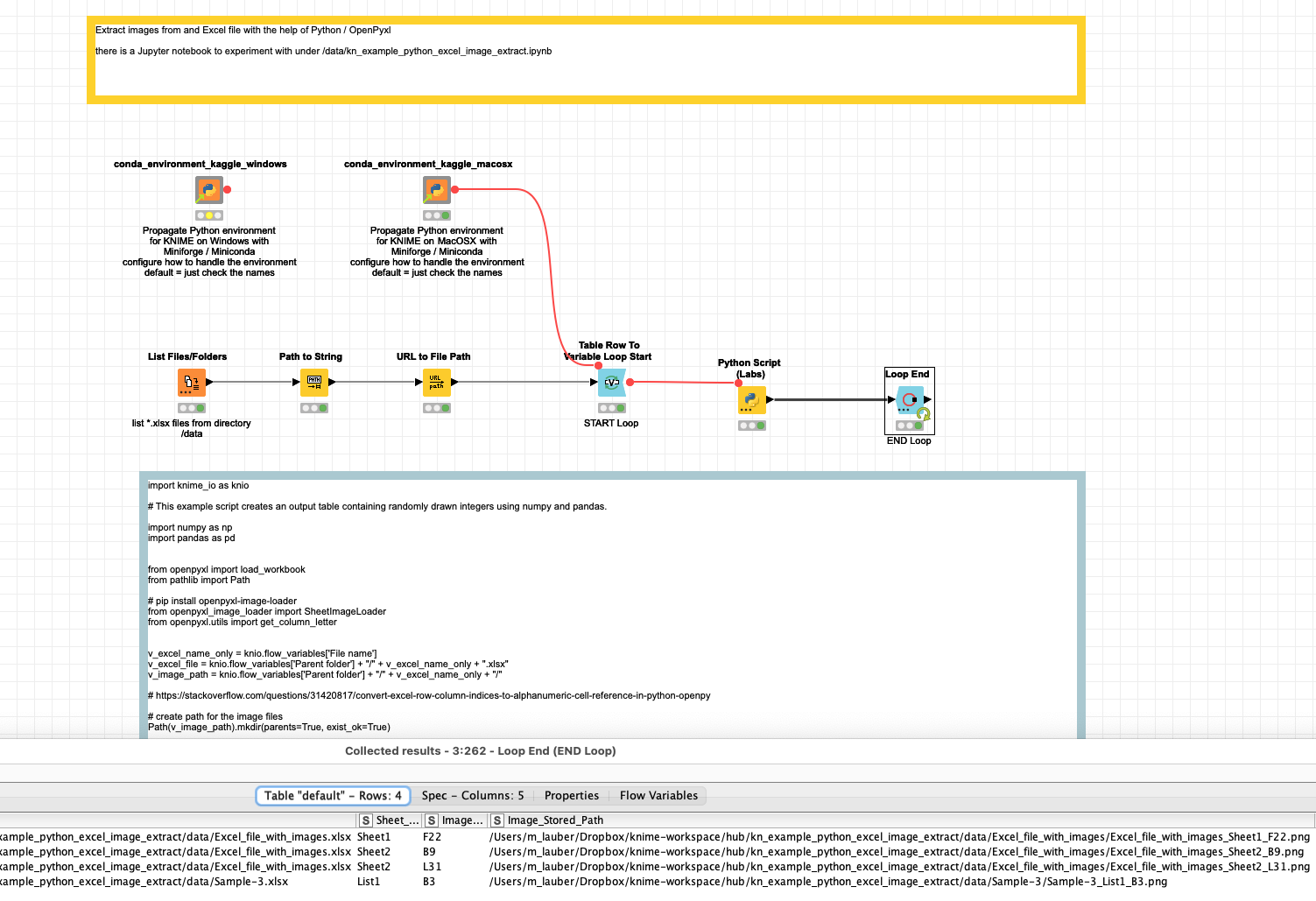
Task: Click the List Files/Folders status traffic light
Action: pos(192,408)
